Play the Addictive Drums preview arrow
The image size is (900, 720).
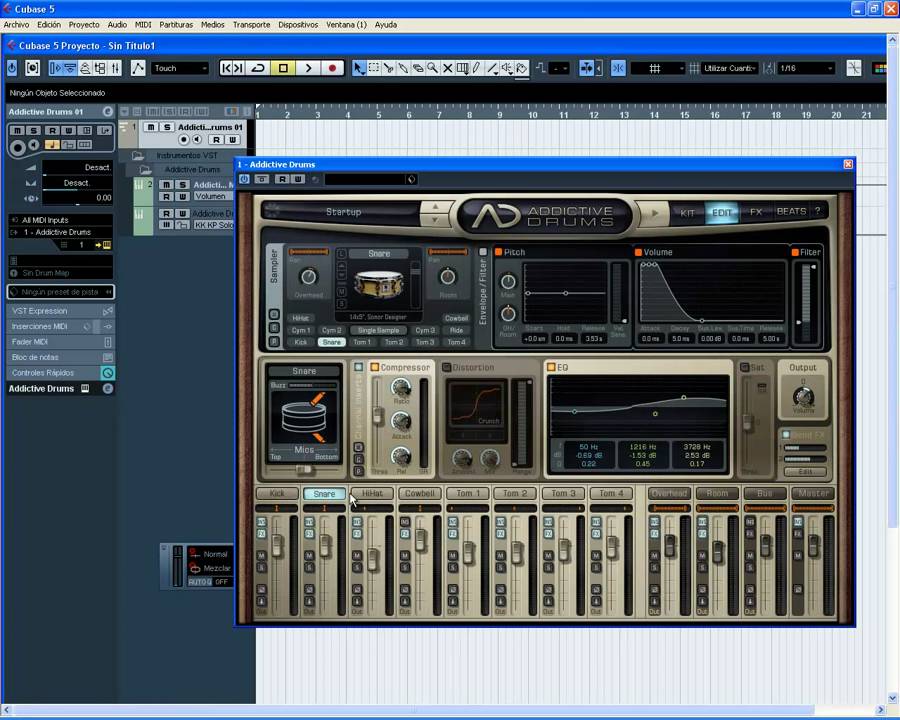click(655, 212)
